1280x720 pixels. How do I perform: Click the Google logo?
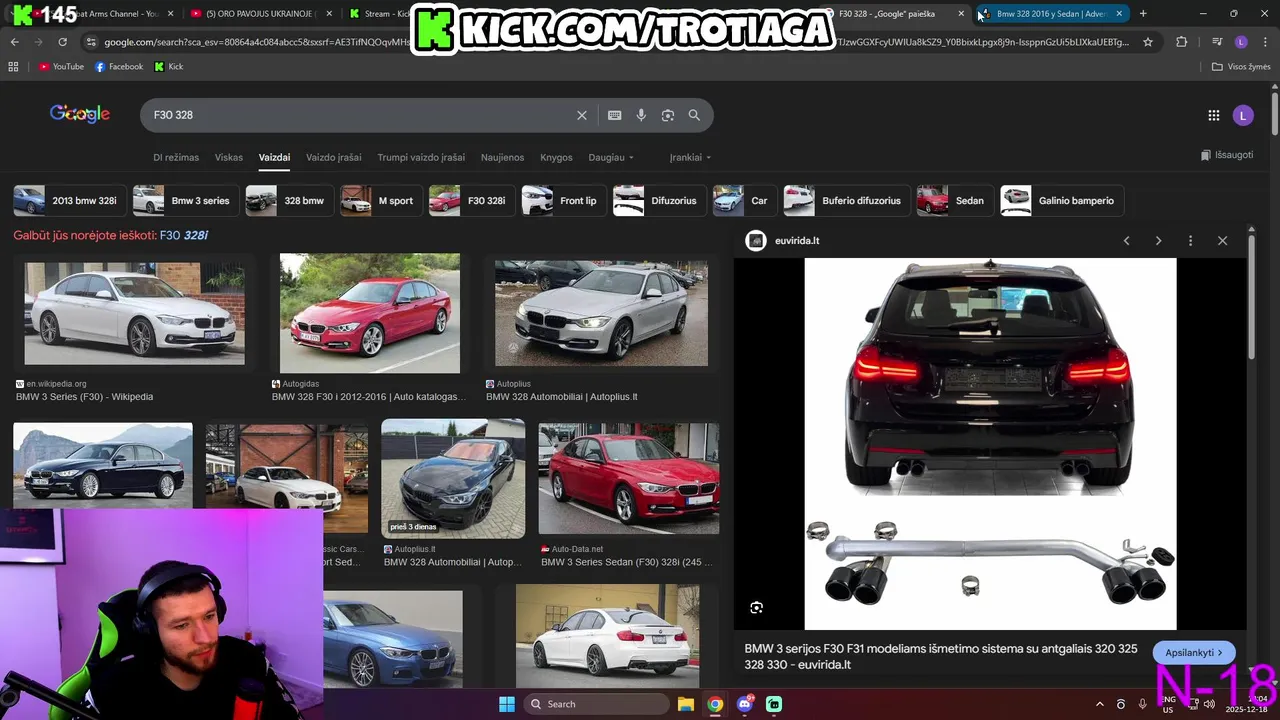tap(80, 114)
